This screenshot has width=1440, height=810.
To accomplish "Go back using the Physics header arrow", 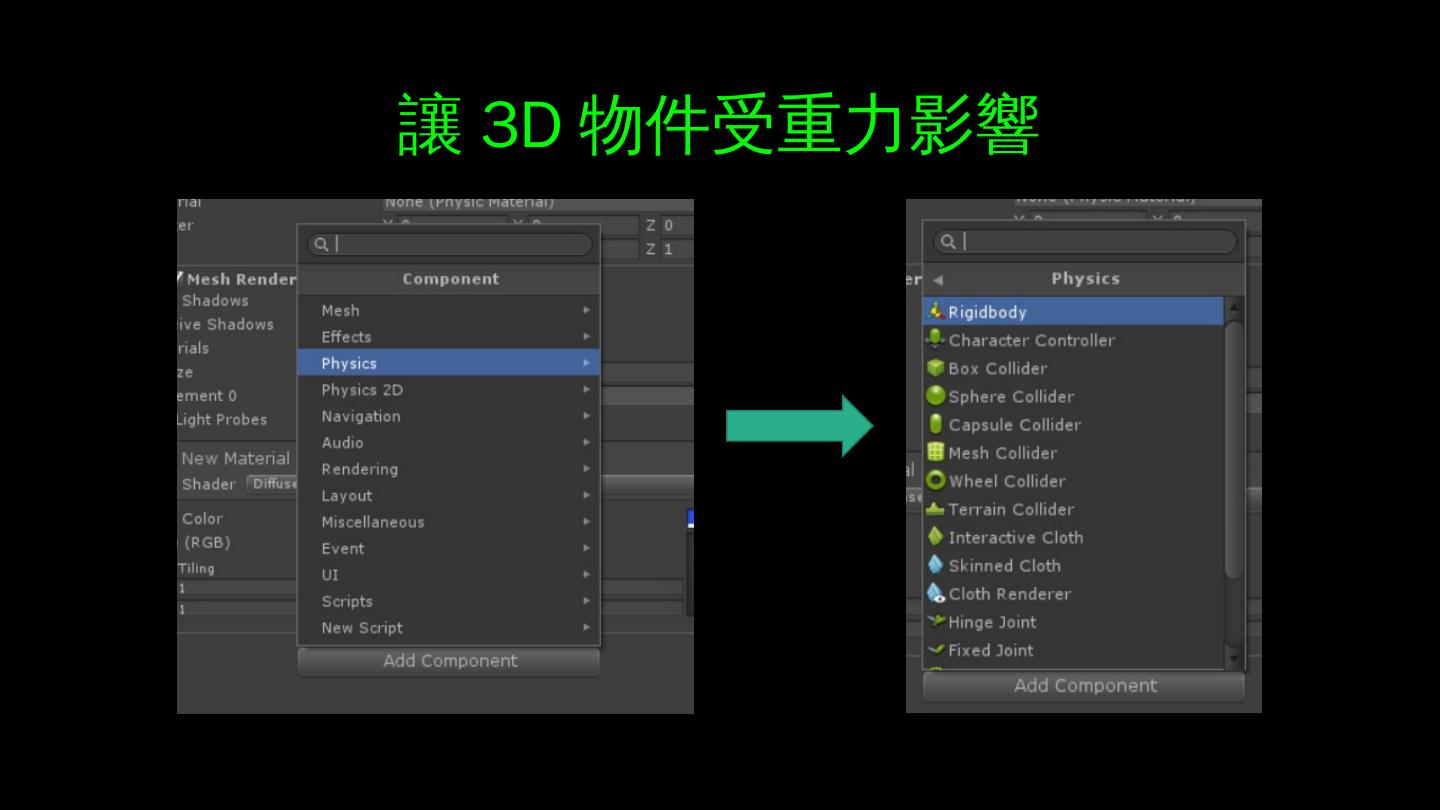I will 938,280.
